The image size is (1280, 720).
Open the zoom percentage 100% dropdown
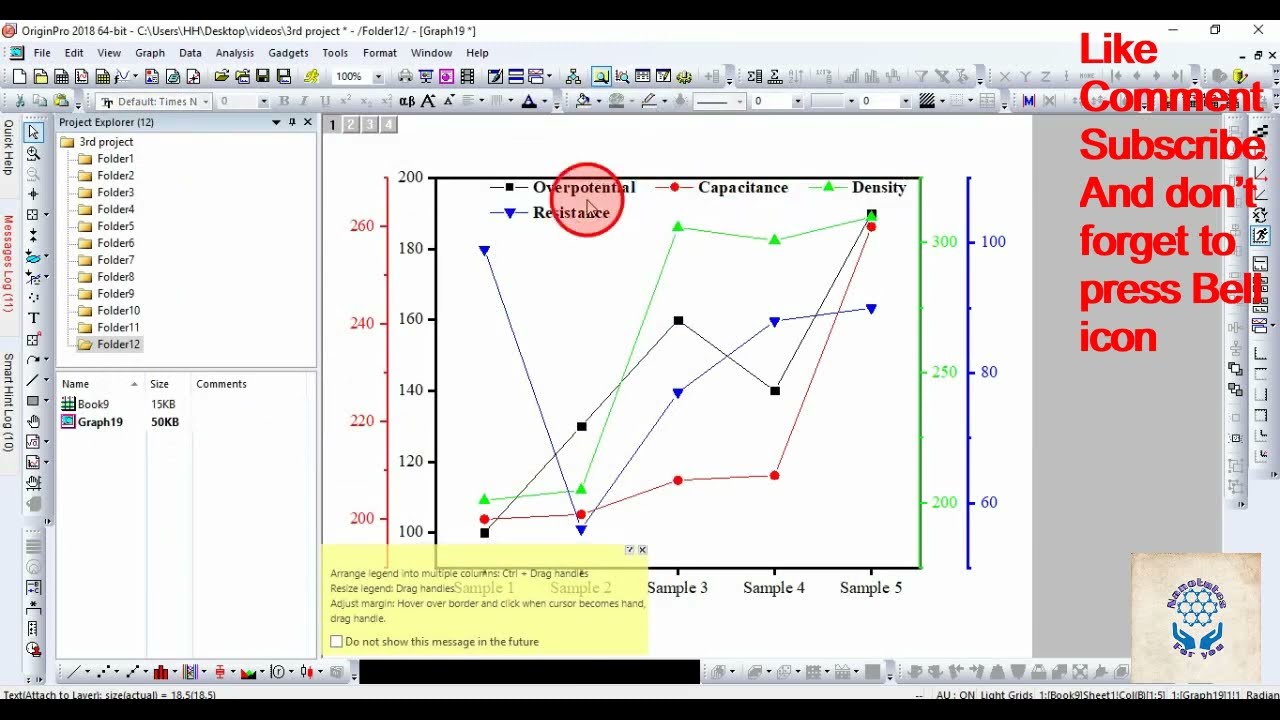(378, 76)
